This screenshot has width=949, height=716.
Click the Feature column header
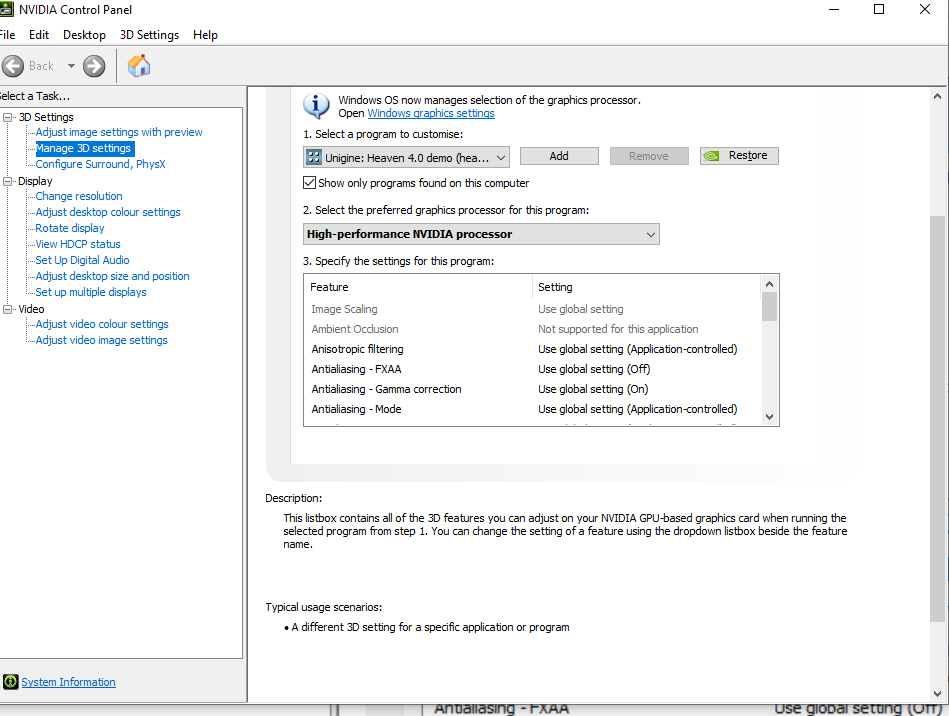418,287
